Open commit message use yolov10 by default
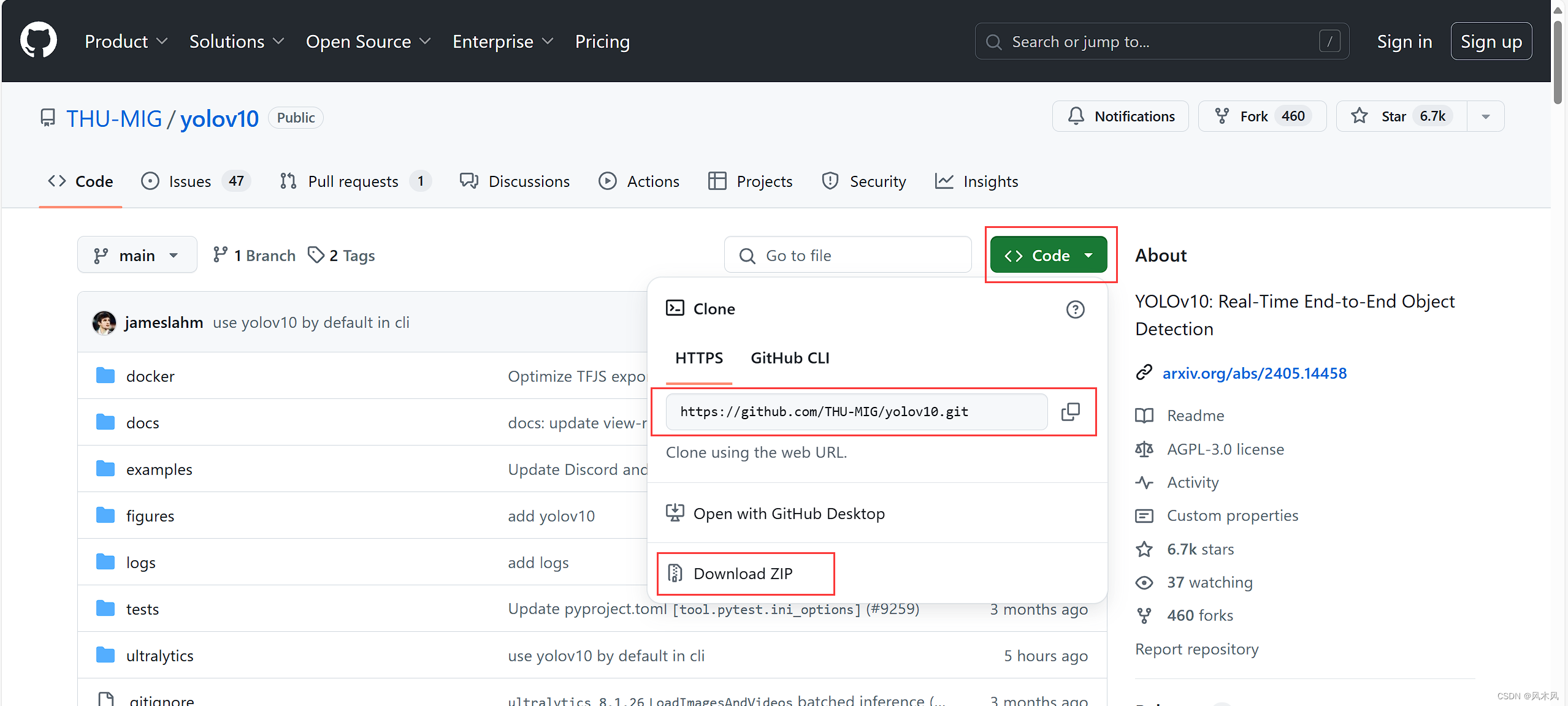1568x706 pixels. [311, 322]
